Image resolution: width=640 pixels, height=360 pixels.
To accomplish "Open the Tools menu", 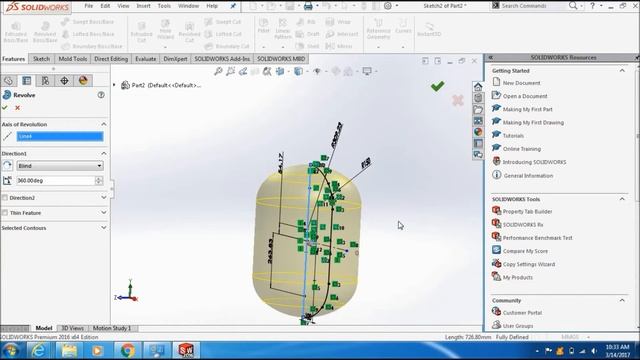I will [164, 6].
